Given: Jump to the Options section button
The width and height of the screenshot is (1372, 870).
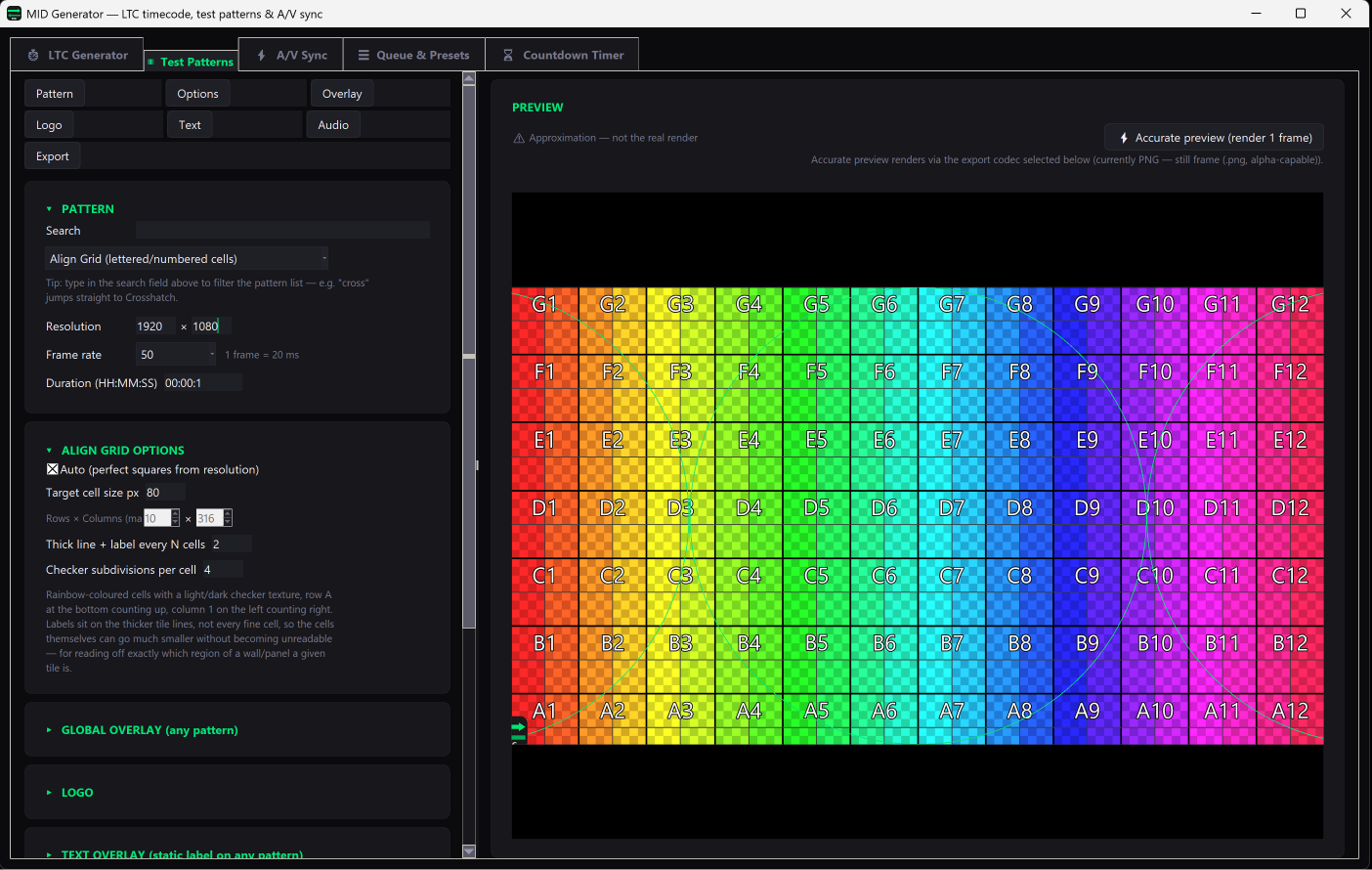Looking at the screenshot, I should [x=198, y=94].
